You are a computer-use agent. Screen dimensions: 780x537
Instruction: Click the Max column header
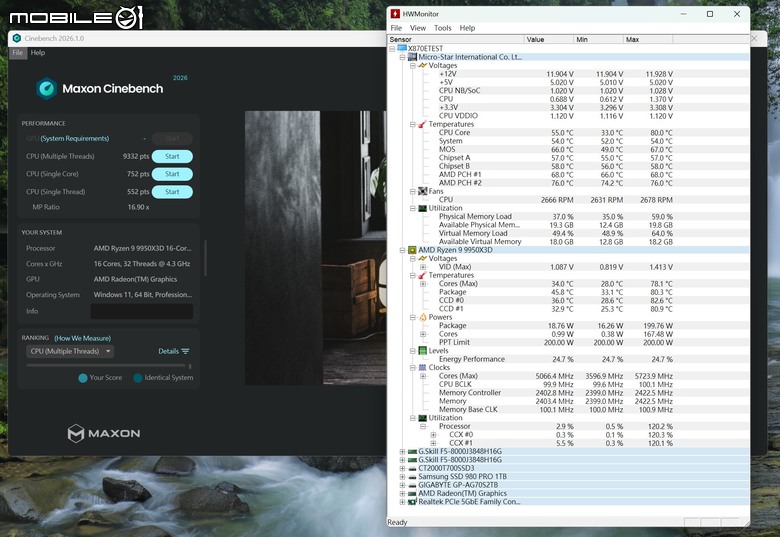648,39
